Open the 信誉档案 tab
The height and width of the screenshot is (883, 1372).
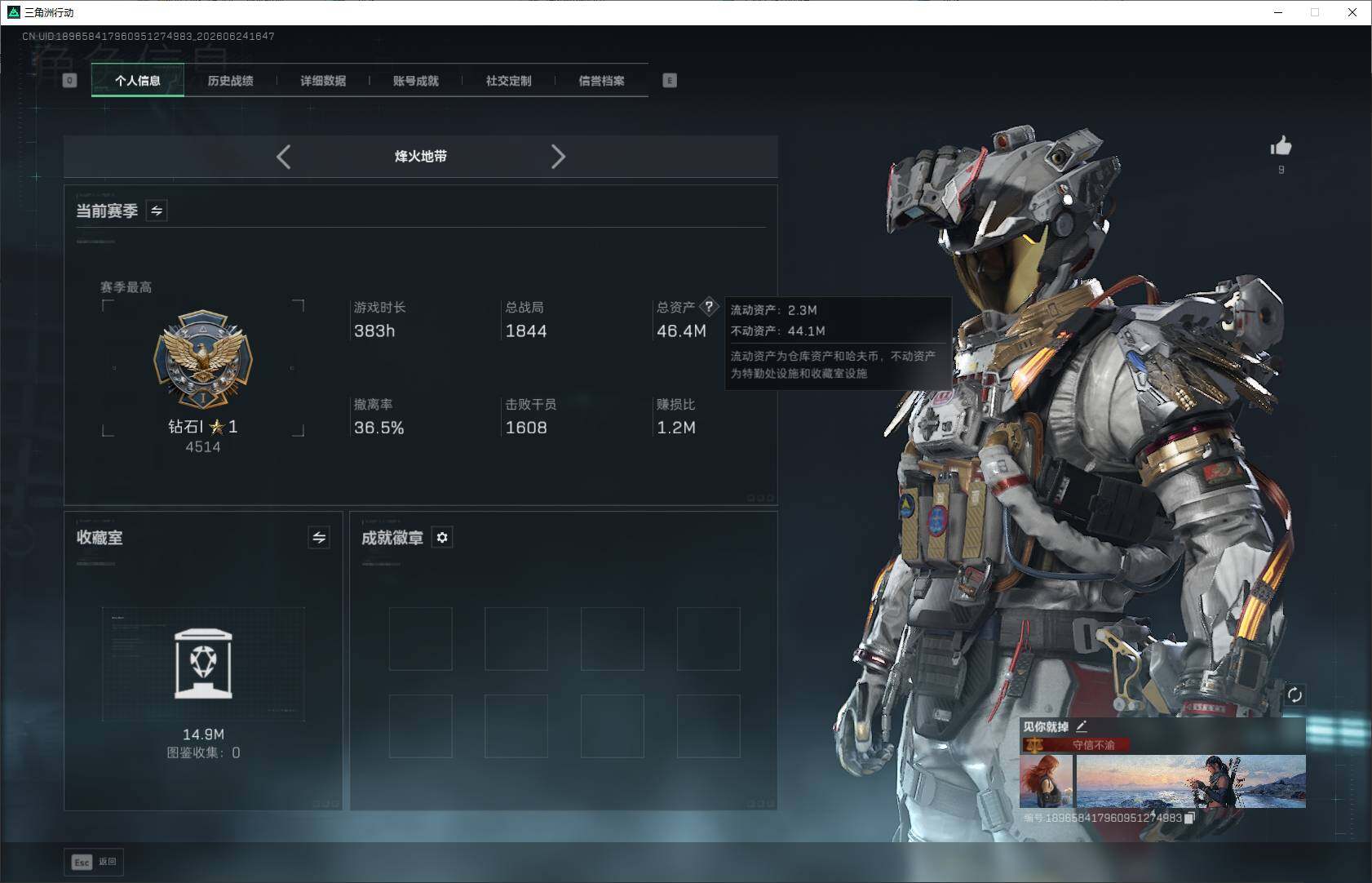pyautogui.click(x=601, y=81)
